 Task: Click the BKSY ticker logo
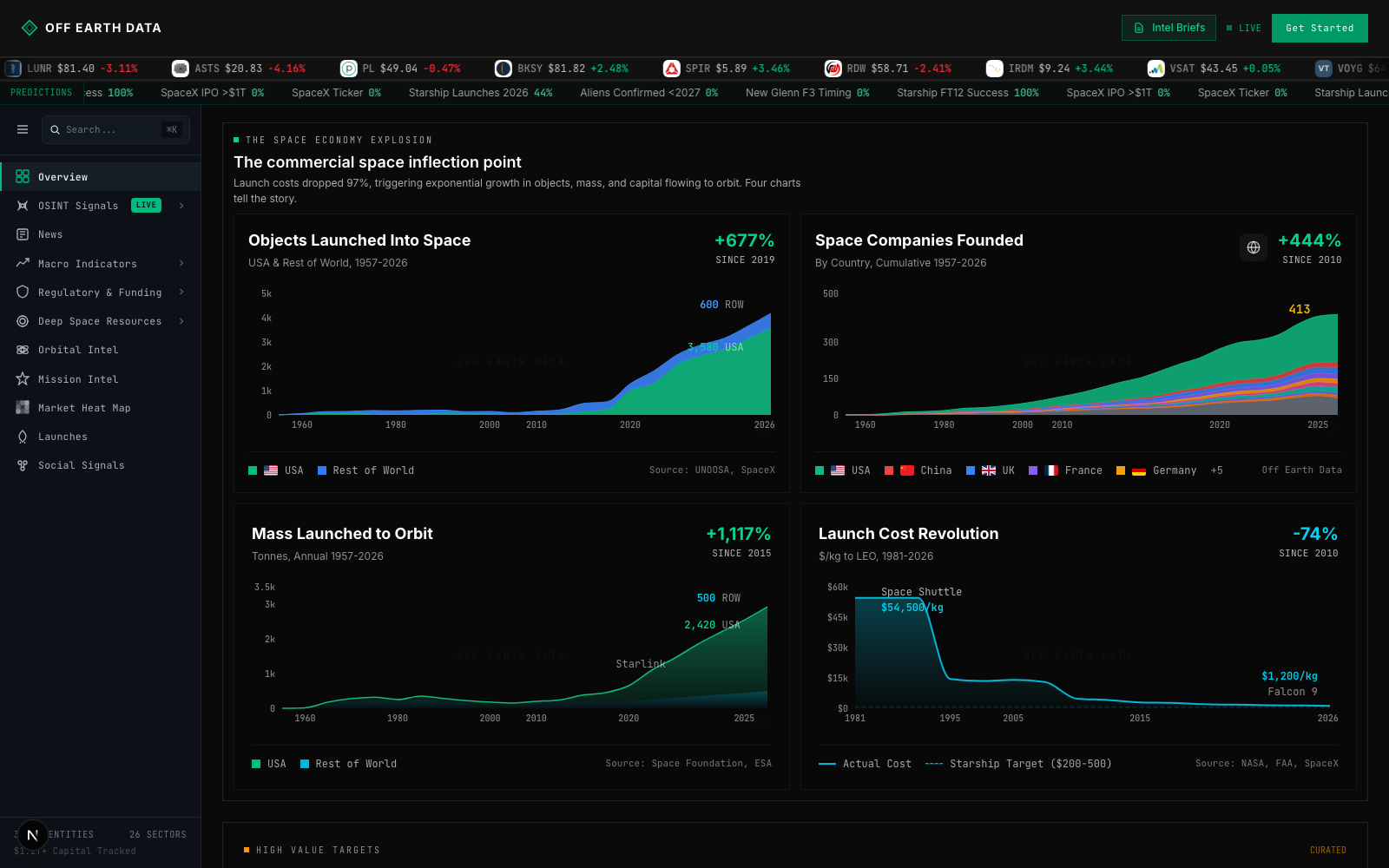pos(504,69)
